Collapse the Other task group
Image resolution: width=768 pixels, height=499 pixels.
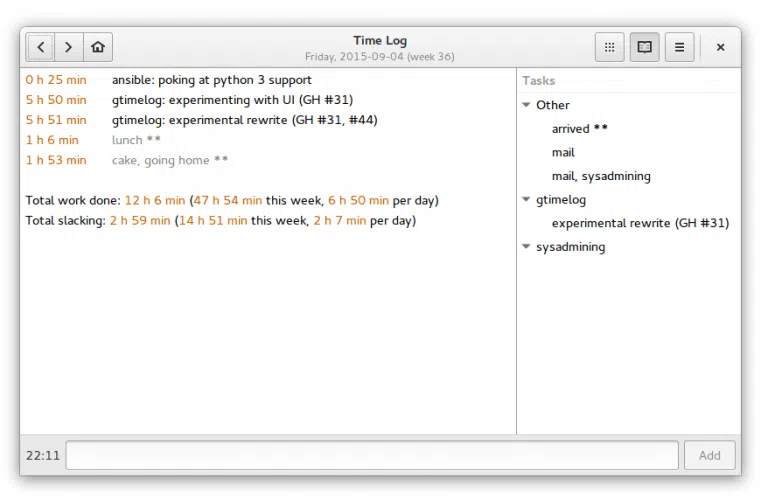click(526, 105)
